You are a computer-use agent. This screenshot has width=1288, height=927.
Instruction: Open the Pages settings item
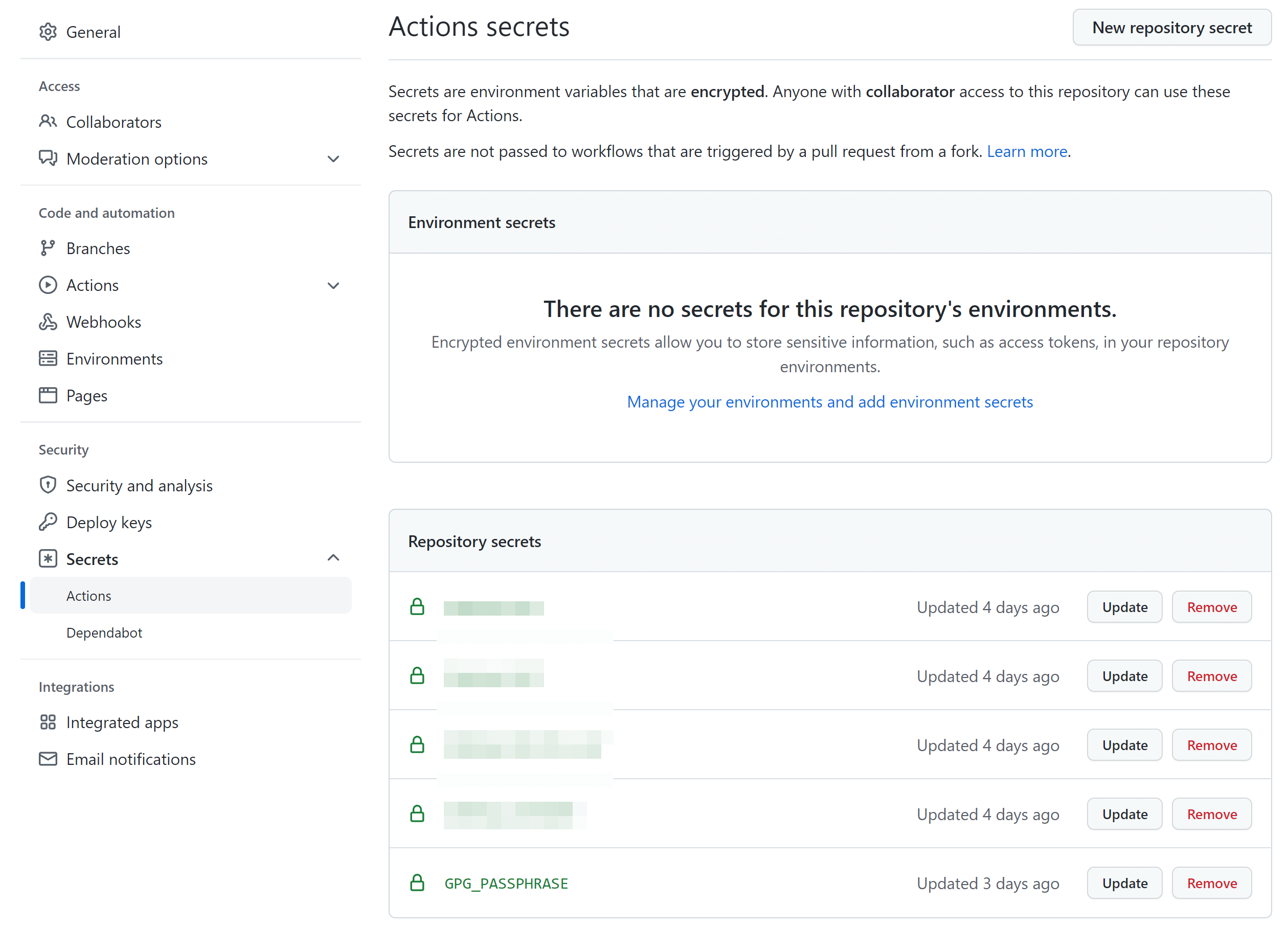(86, 395)
